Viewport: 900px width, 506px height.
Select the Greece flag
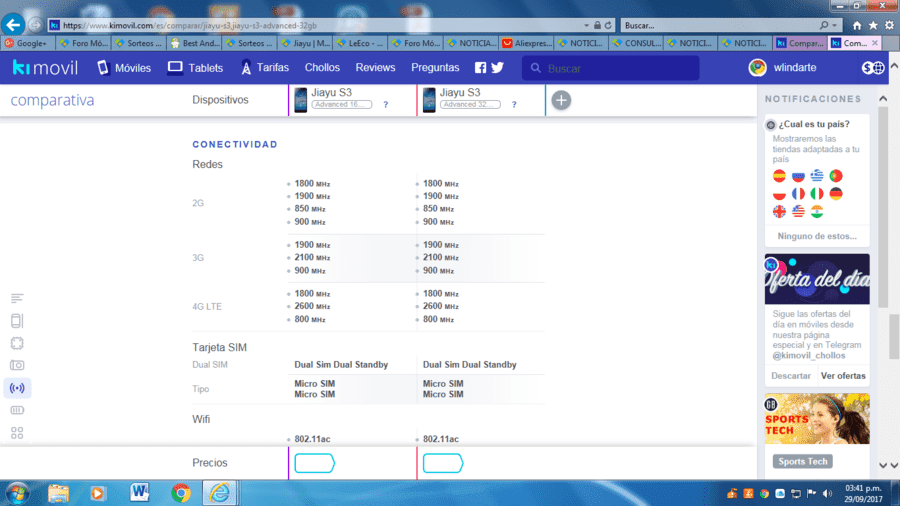pos(817,176)
